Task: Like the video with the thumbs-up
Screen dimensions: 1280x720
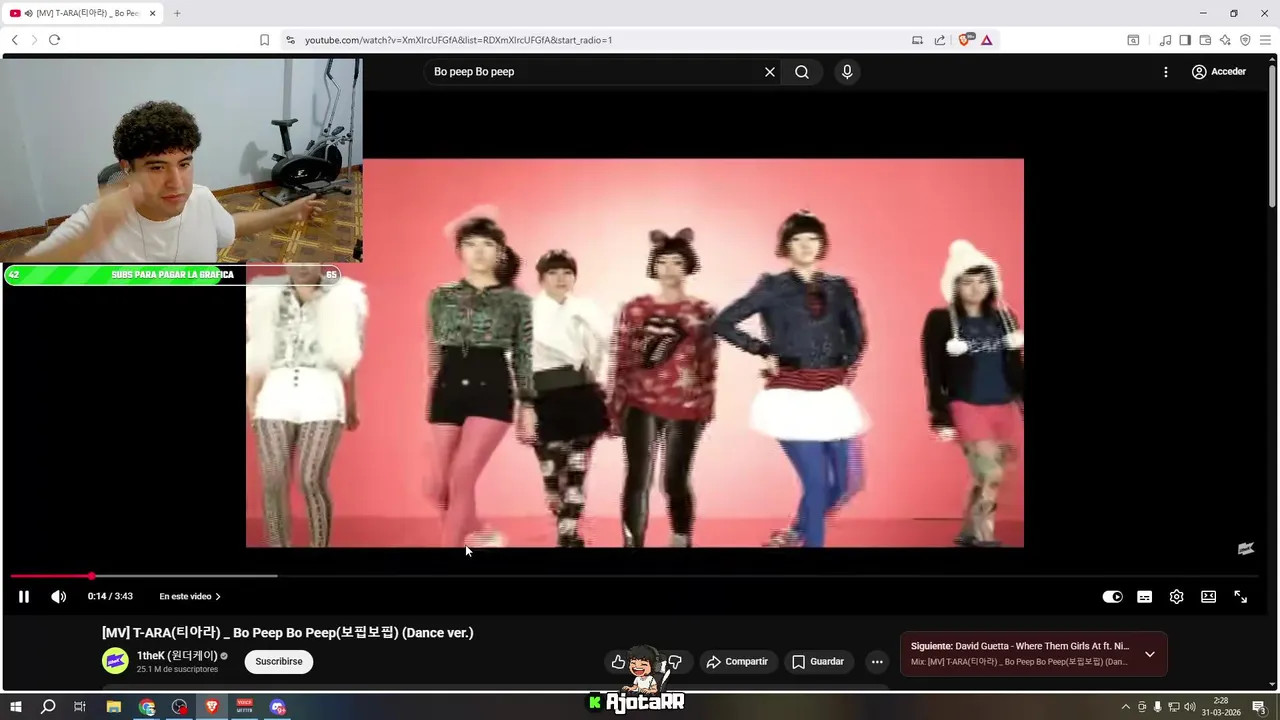Action: coord(618,662)
